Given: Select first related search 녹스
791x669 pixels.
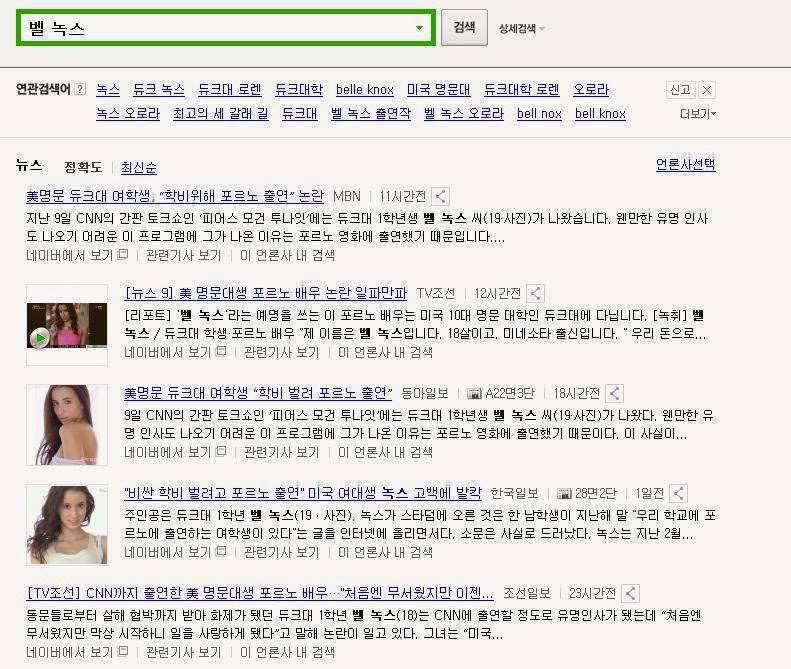Looking at the screenshot, I should coord(107,90).
